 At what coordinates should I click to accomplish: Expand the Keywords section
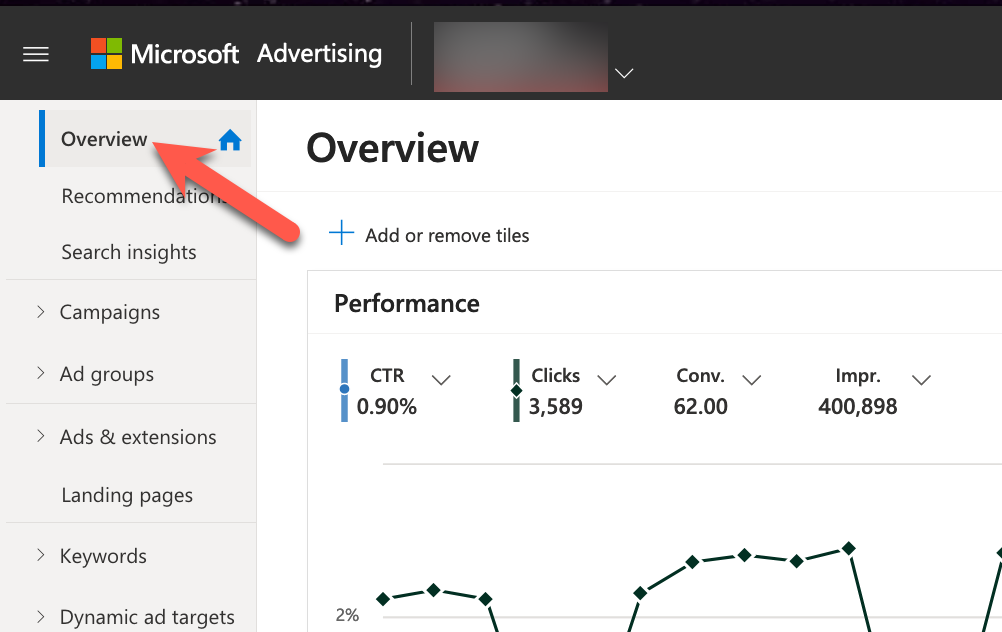pos(38,556)
